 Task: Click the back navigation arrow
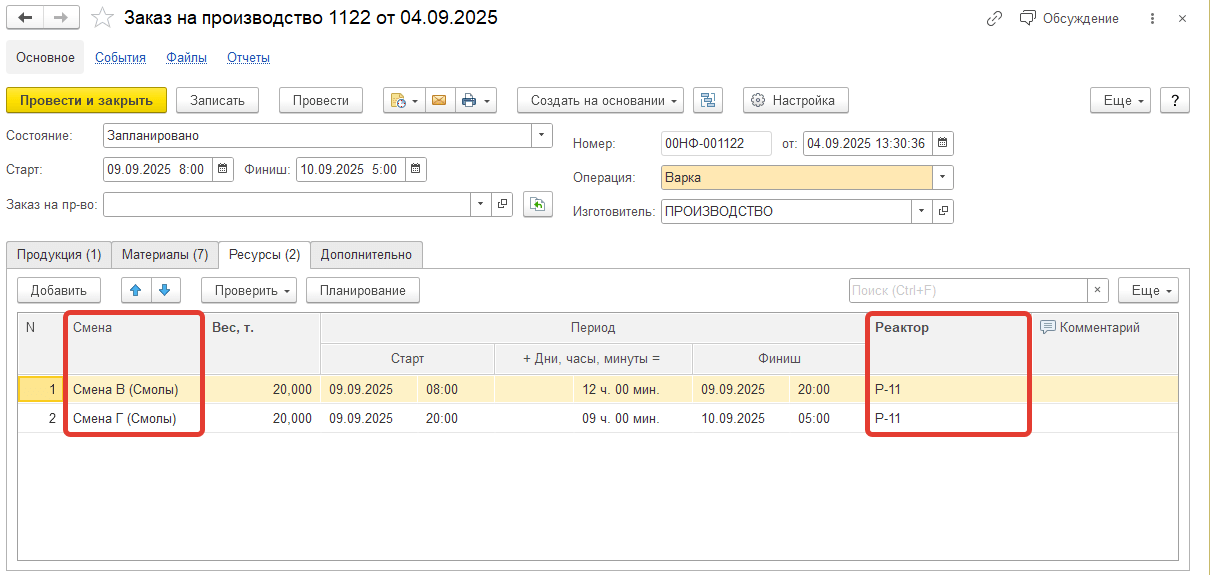(x=25, y=18)
